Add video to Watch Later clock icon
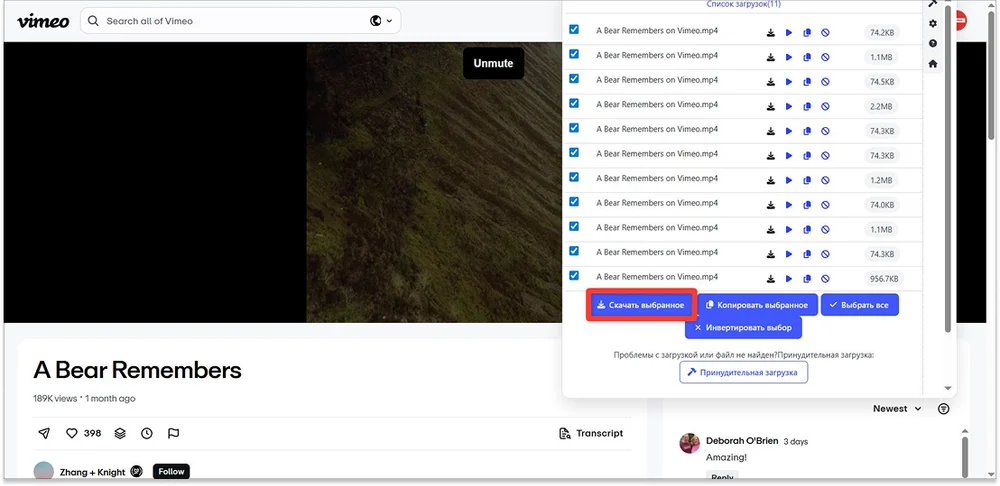This screenshot has height=486, width=1000. point(147,433)
